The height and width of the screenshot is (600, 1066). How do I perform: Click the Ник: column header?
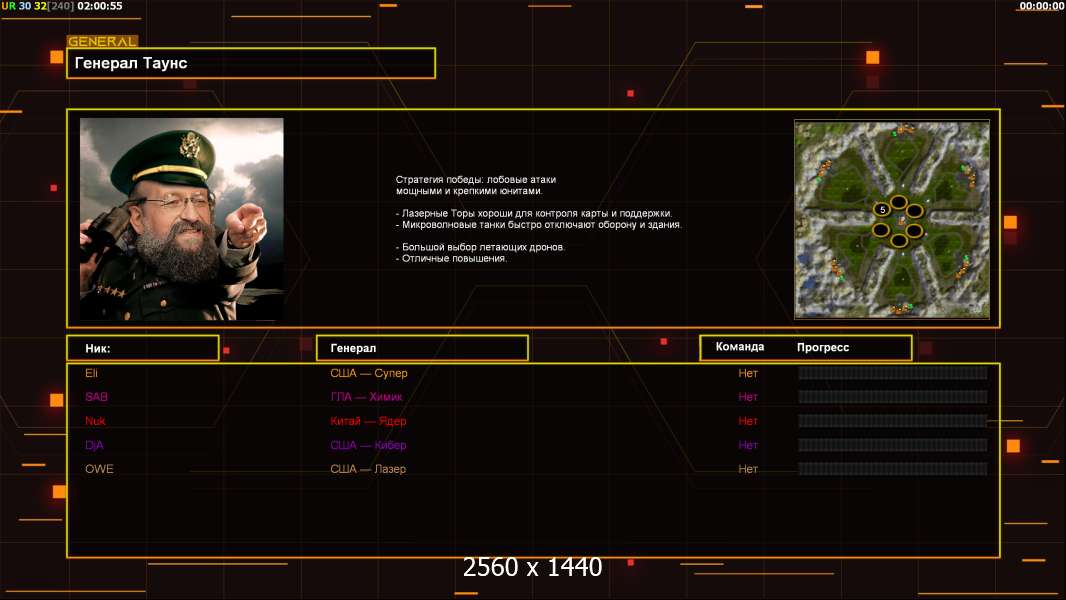(142, 348)
